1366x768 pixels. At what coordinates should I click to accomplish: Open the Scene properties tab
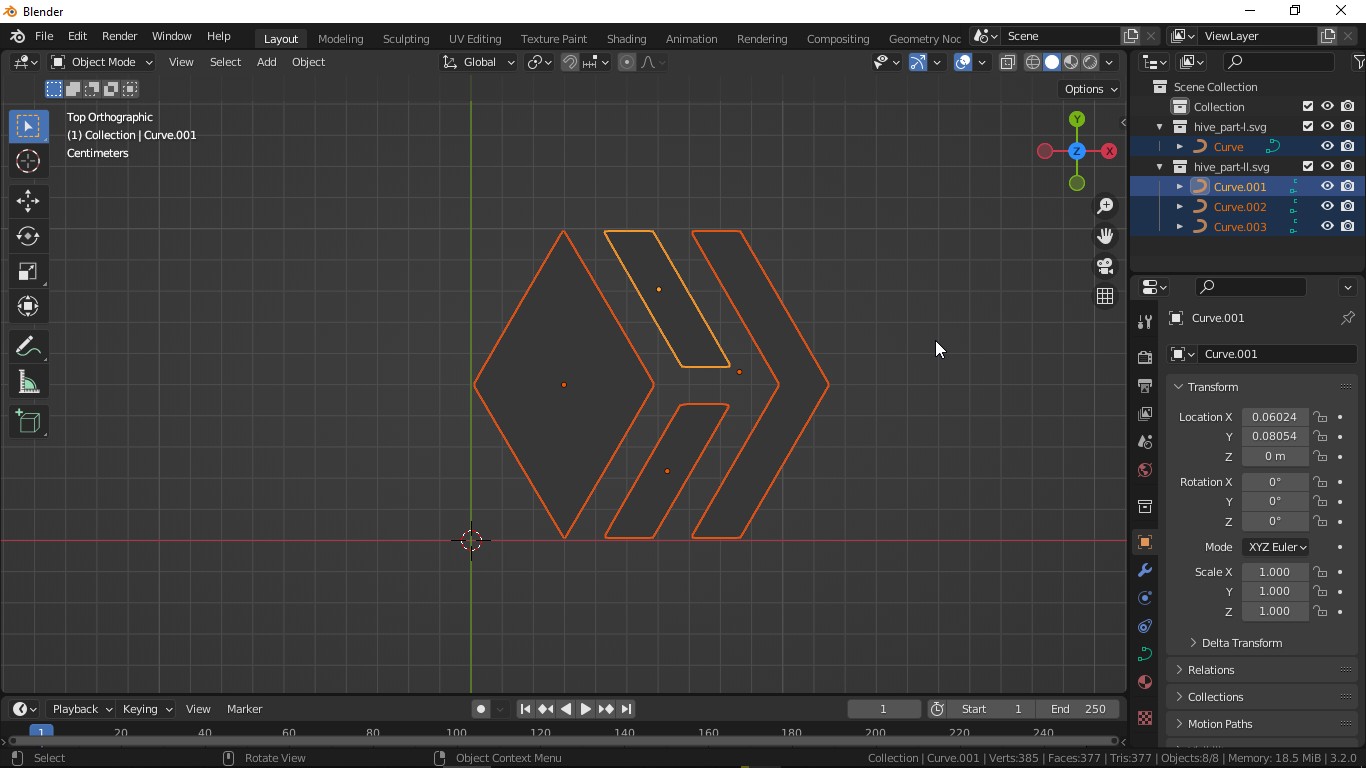[1145, 441]
